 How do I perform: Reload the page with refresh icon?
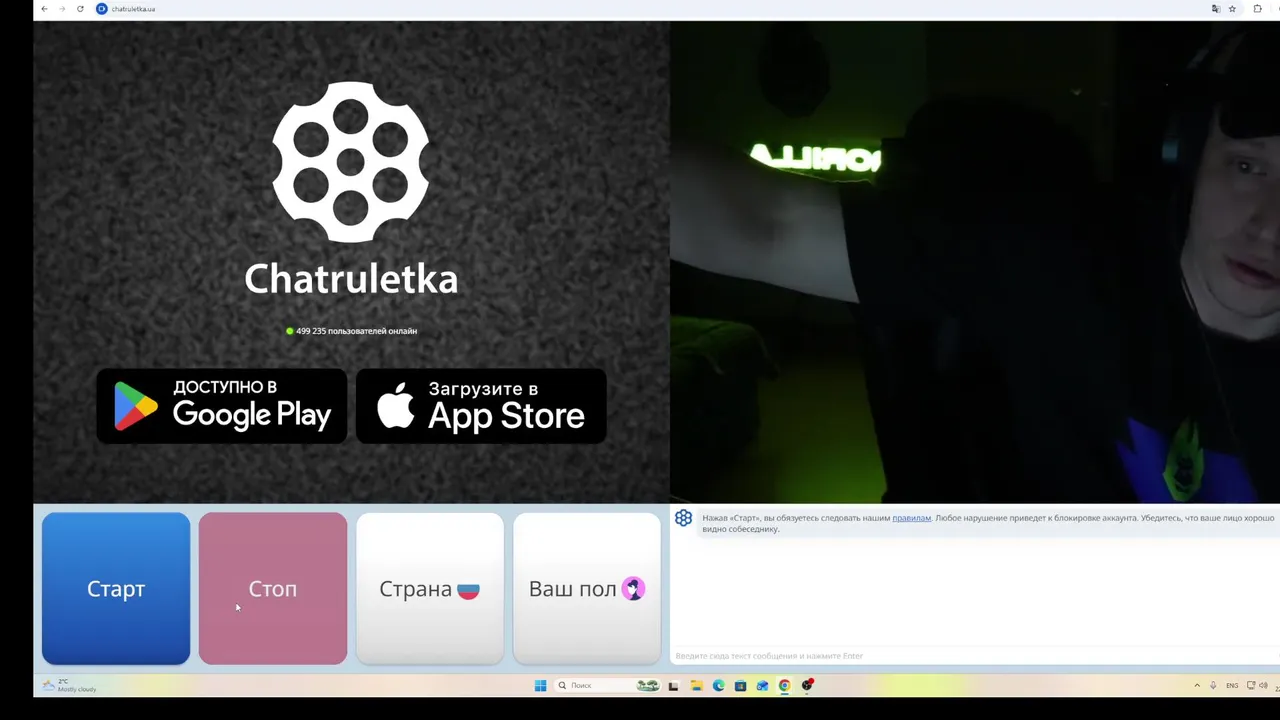80,9
